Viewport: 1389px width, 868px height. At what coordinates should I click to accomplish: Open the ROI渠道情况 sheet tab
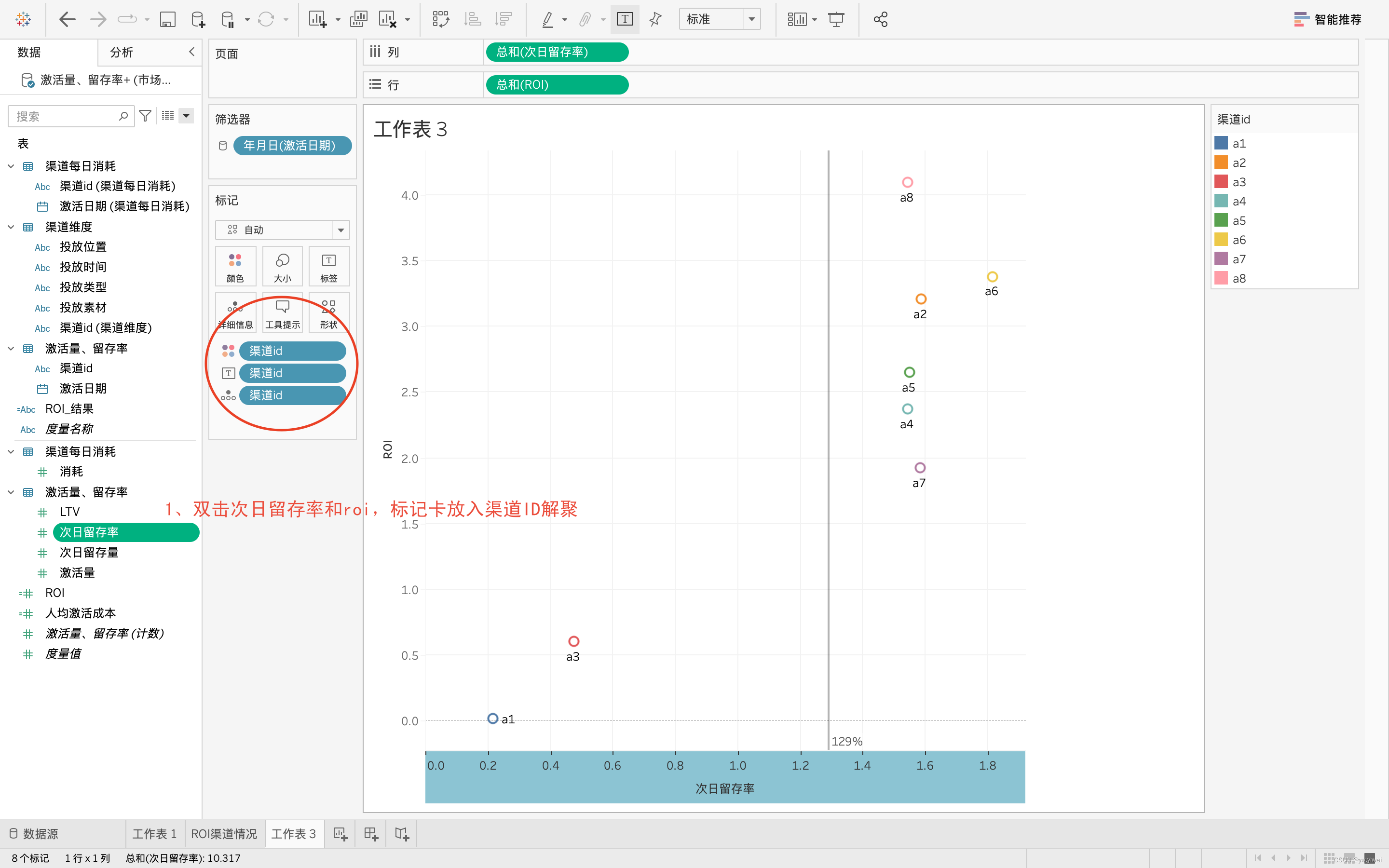coord(224,834)
